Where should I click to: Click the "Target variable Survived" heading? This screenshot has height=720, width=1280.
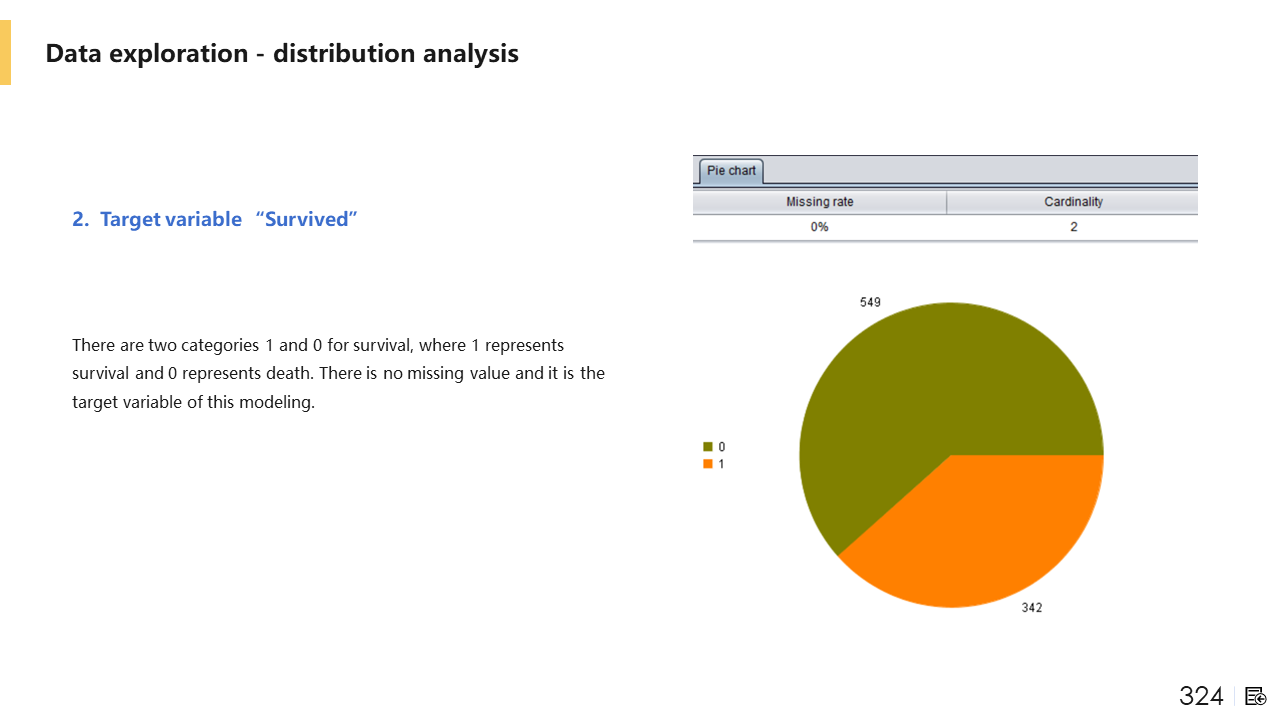click(x=214, y=219)
